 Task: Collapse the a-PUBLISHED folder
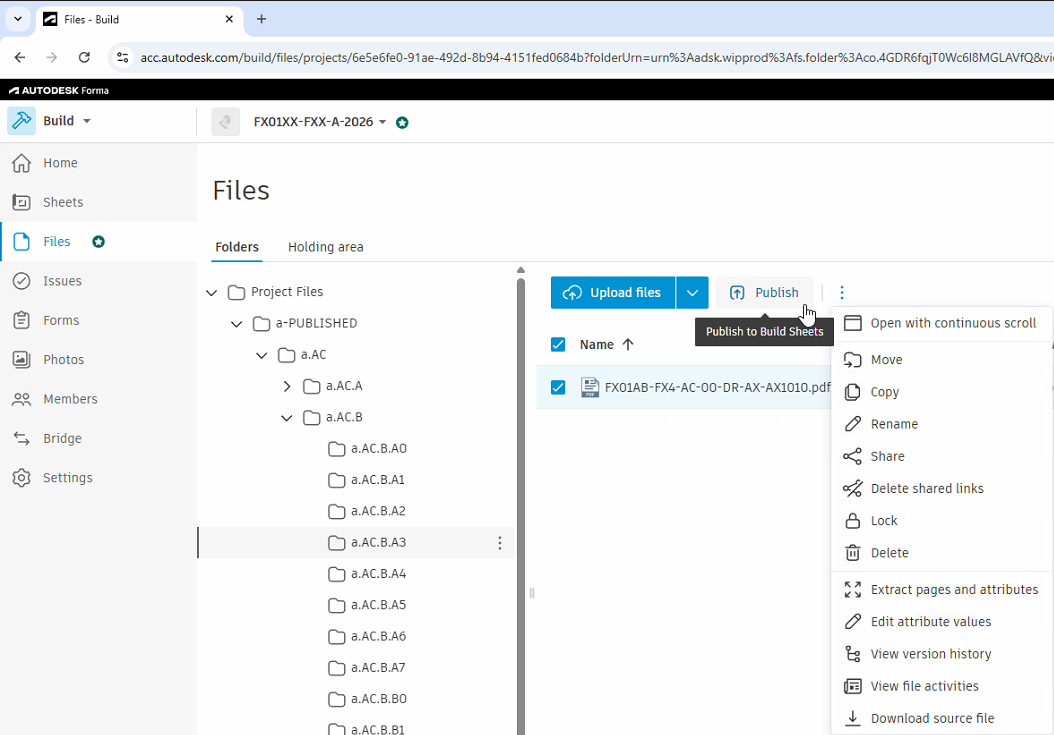point(237,323)
